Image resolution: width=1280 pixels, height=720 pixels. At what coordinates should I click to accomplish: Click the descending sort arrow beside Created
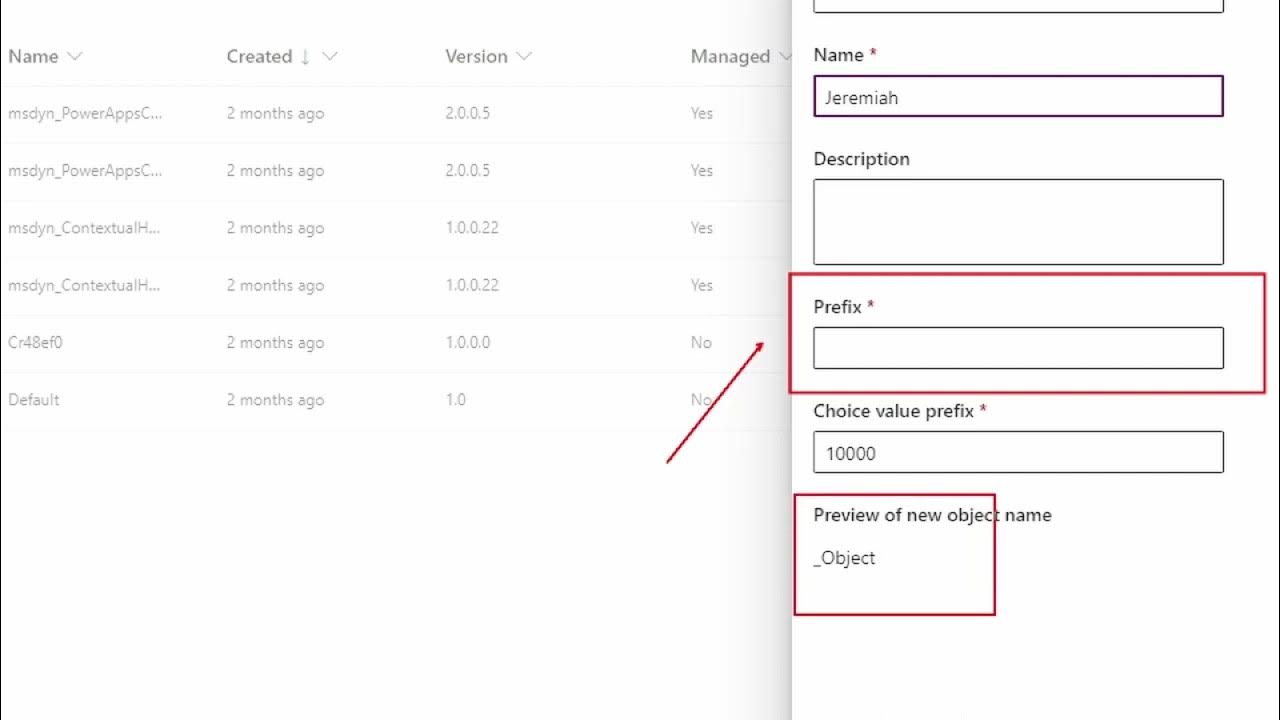point(305,57)
